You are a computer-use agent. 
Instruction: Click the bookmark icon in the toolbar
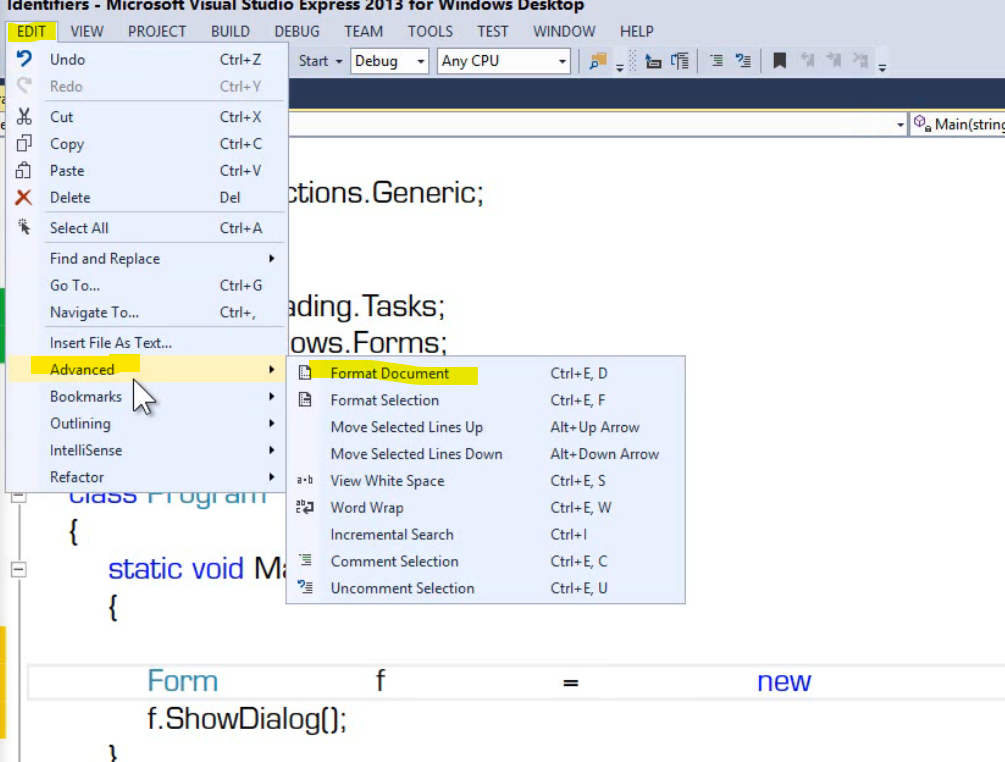[779, 61]
